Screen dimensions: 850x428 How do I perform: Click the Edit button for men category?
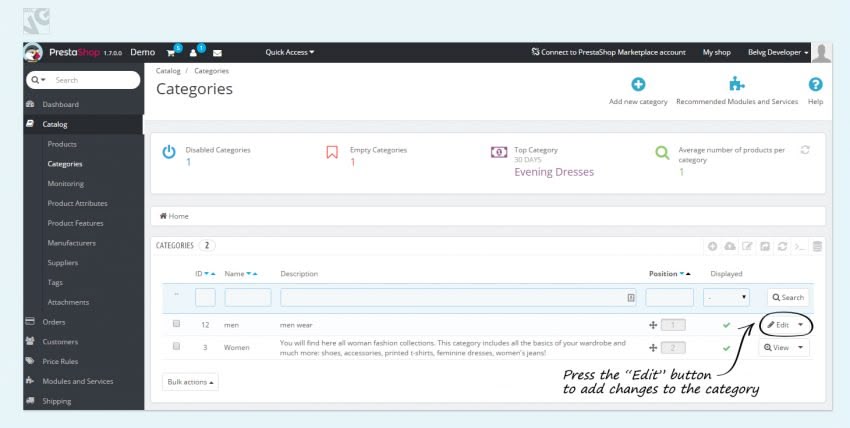click(x=778, y=325)
